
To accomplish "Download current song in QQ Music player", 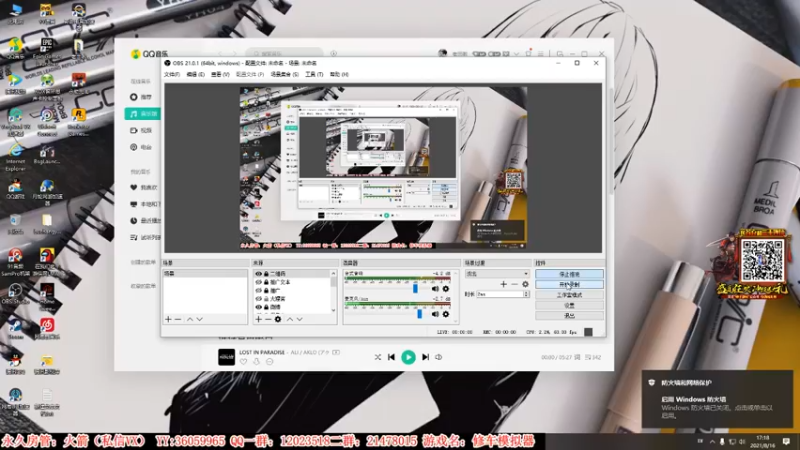I will (256, 362).
